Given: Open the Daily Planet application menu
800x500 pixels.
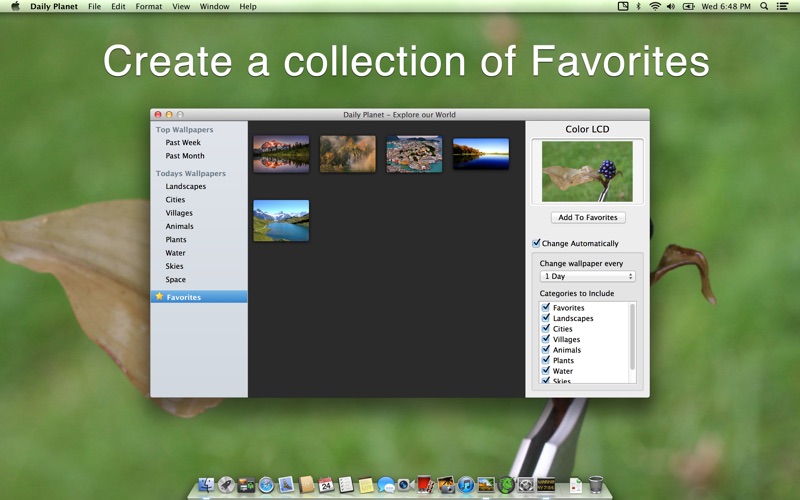Looking at the screenshot, I should pos(54,6).
